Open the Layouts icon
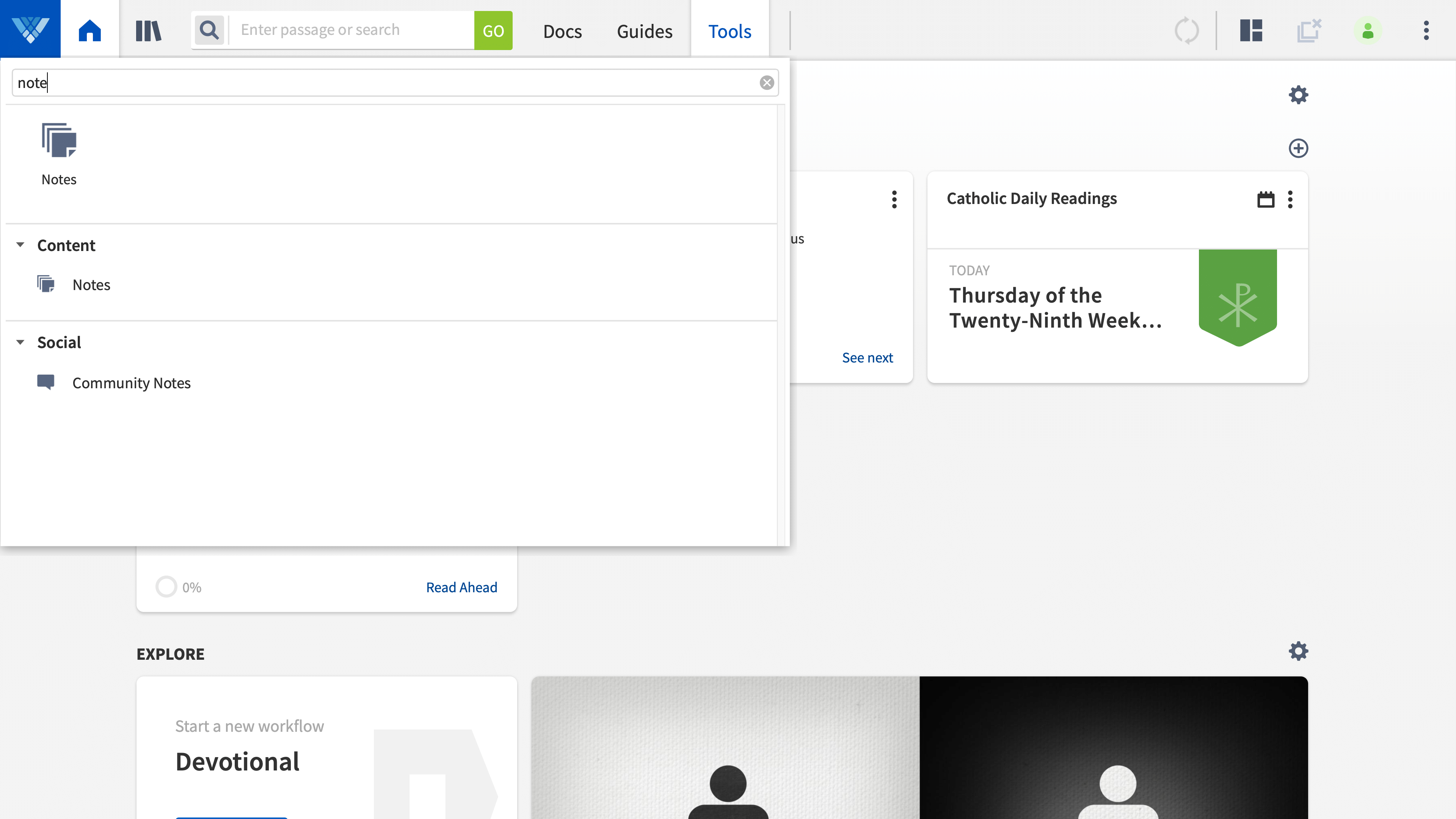Image resolution: width=1456 pixels, height=819 pixels. click(x=1251, y=30)
